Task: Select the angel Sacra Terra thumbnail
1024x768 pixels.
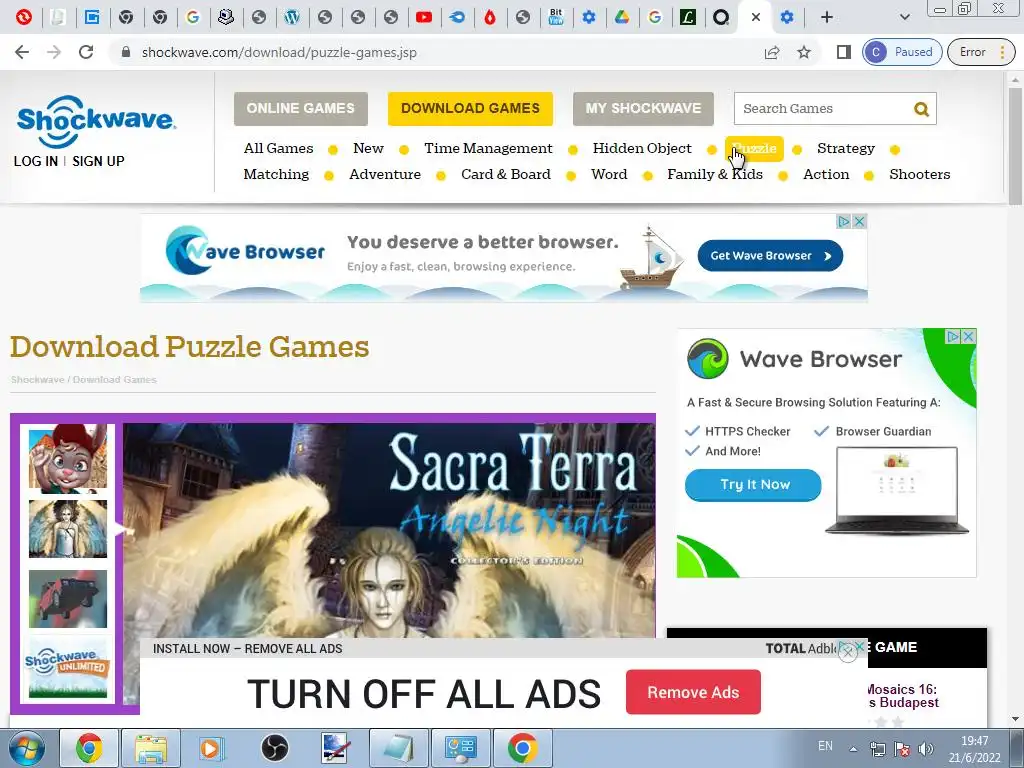Action: click(68, 528)
